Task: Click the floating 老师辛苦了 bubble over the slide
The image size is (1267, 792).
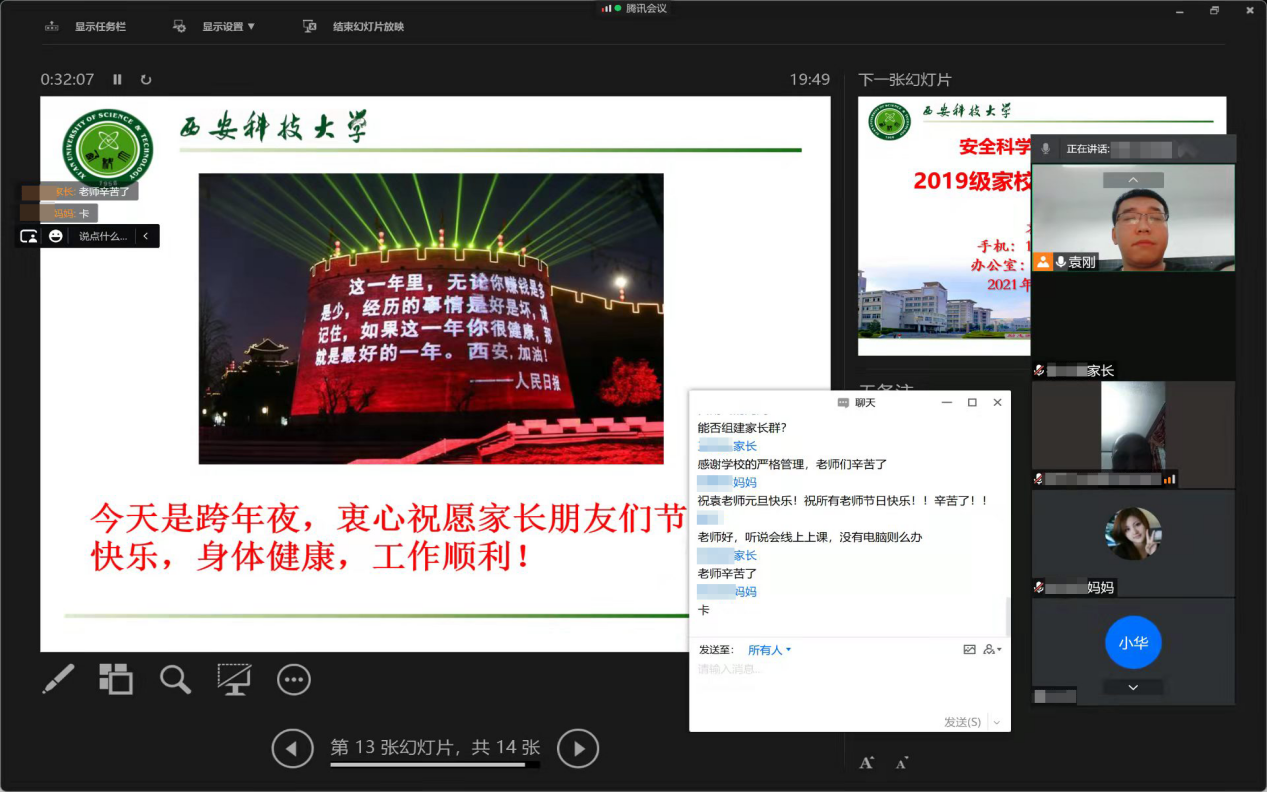Action: point(80,191)
